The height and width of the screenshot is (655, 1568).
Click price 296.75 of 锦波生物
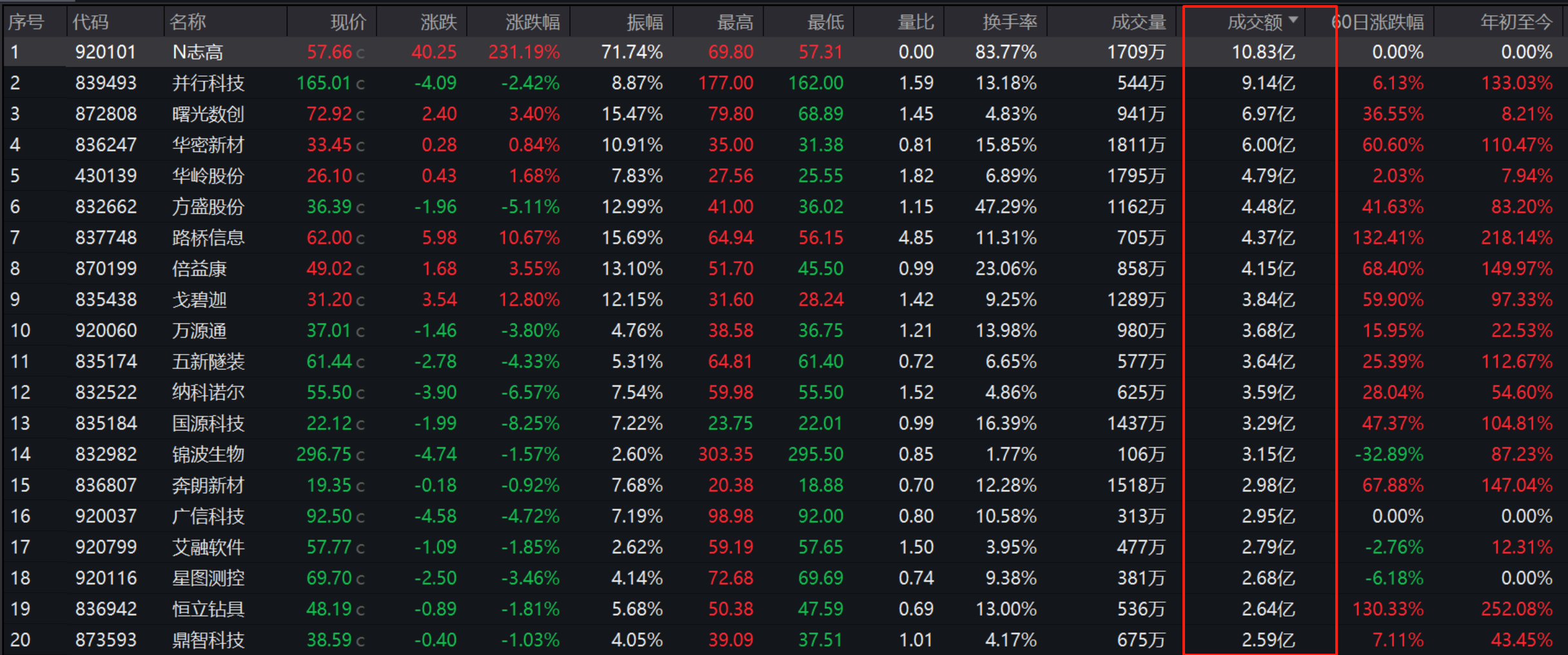tap(324, 455)
